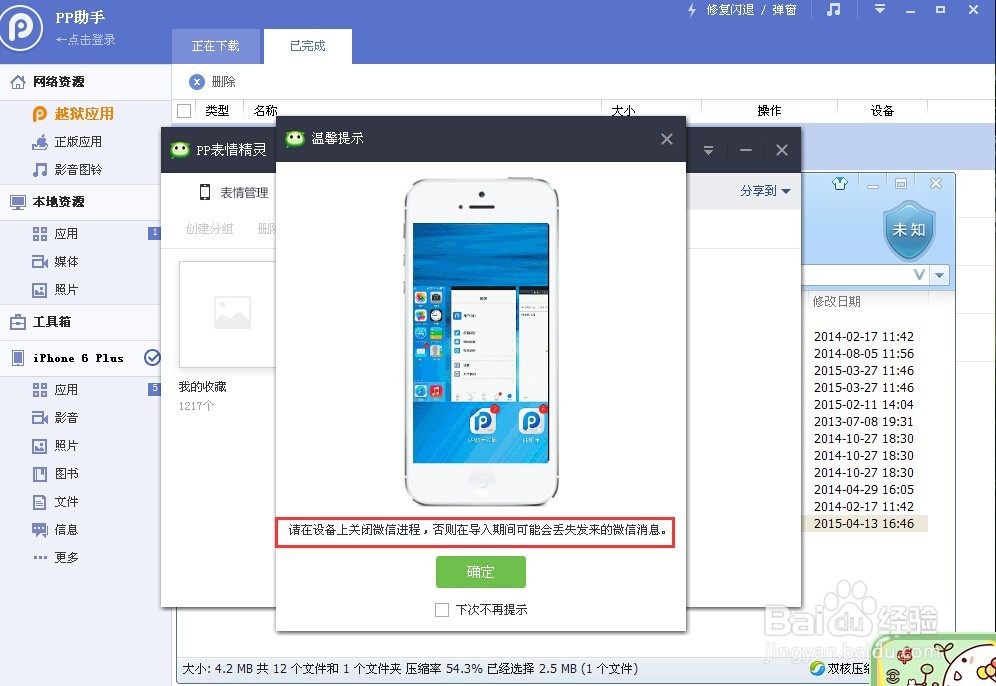Open the path dropdown arrow in the archive window
This screenshot has width=996, height=686.
click(x=939, y=275)
